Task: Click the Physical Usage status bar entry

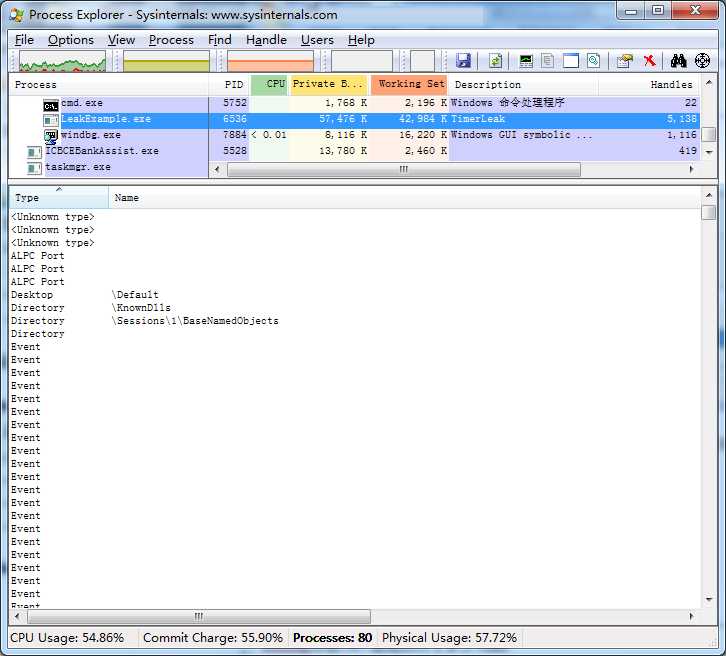Action: point(449,638)
